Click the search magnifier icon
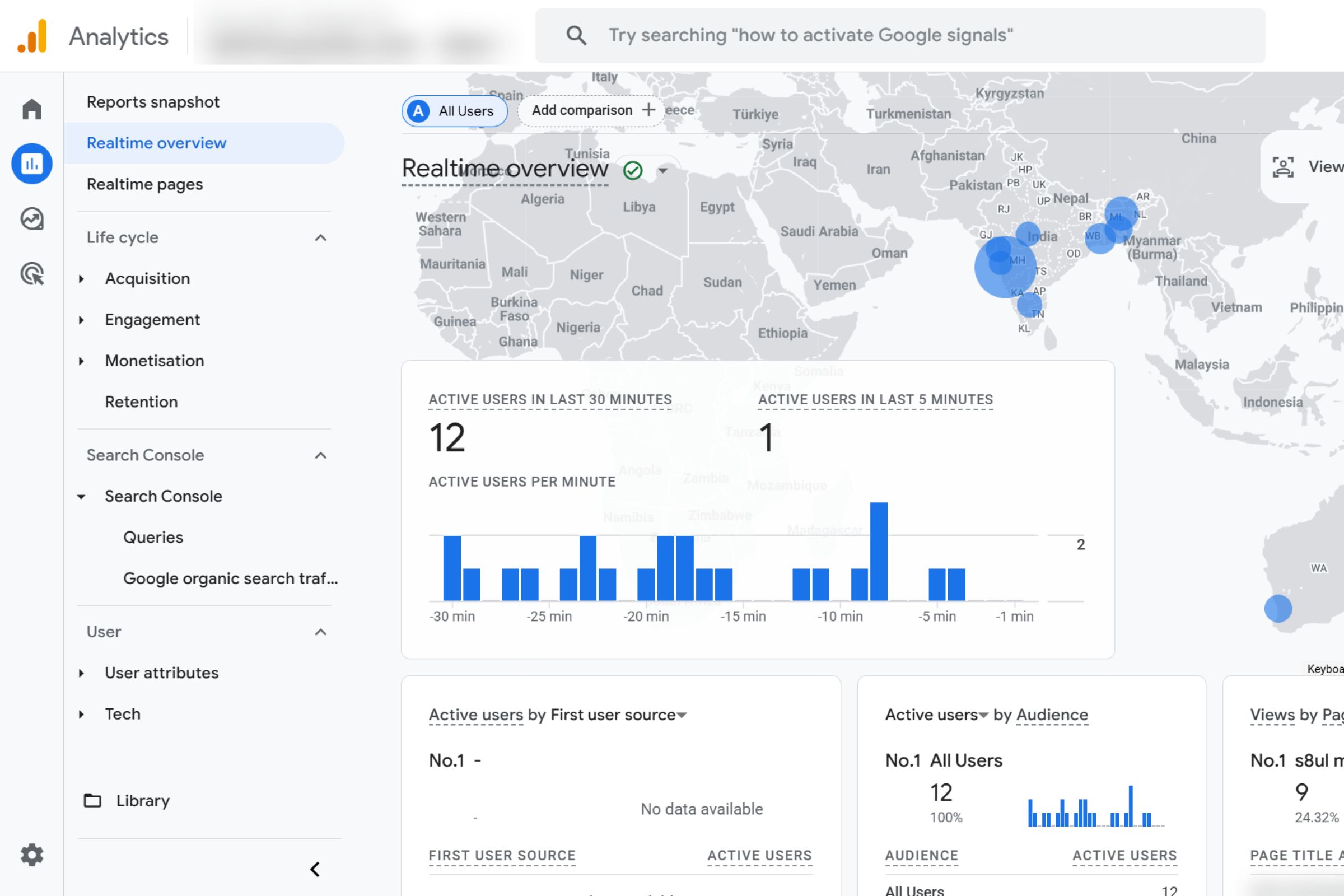 pyautogui.click(x=576, y=35)
